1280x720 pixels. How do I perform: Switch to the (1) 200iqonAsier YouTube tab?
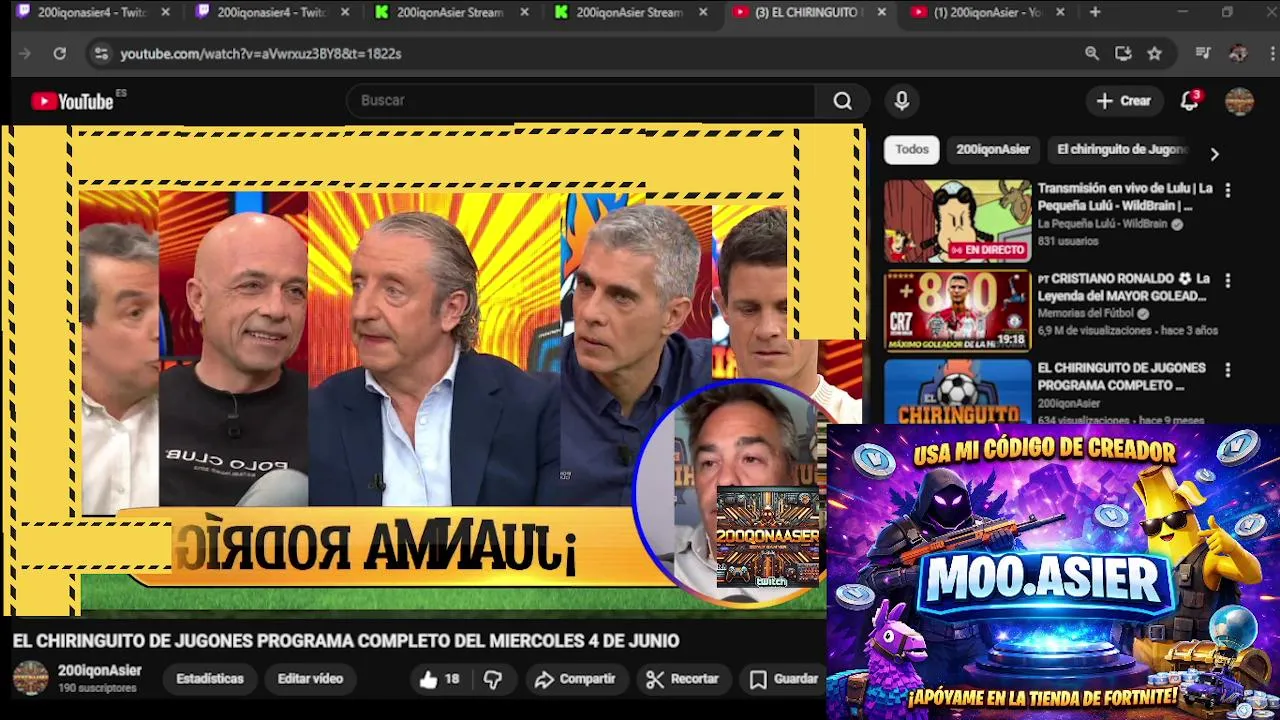tap(986, 12)
